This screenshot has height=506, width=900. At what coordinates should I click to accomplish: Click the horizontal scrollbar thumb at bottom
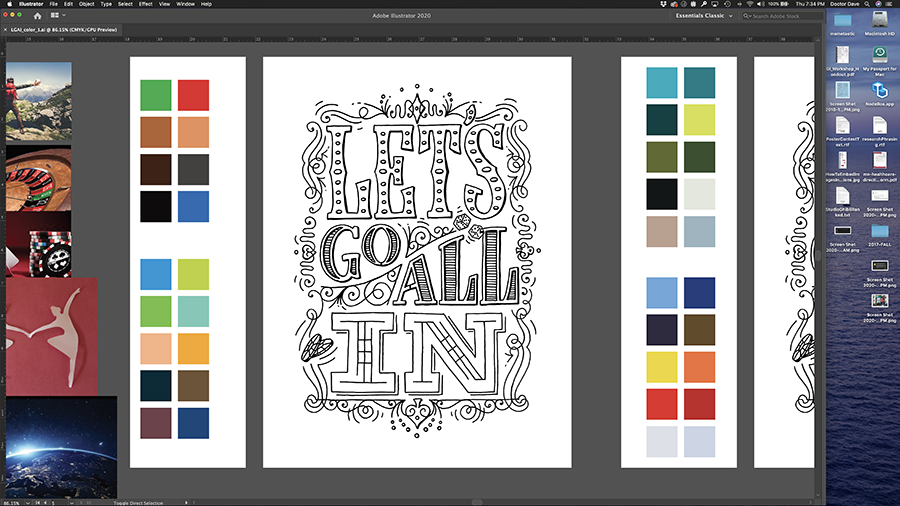476,503
